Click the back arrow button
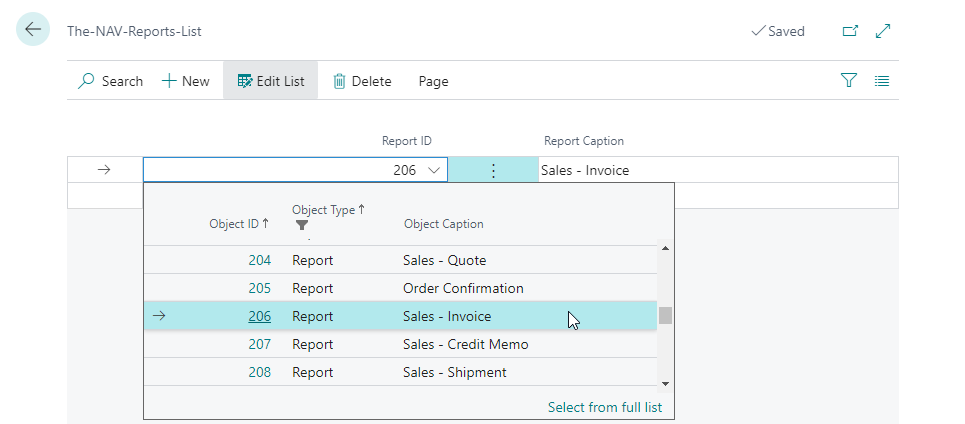Viewport: 965px width, 424px height. point(33,30)
